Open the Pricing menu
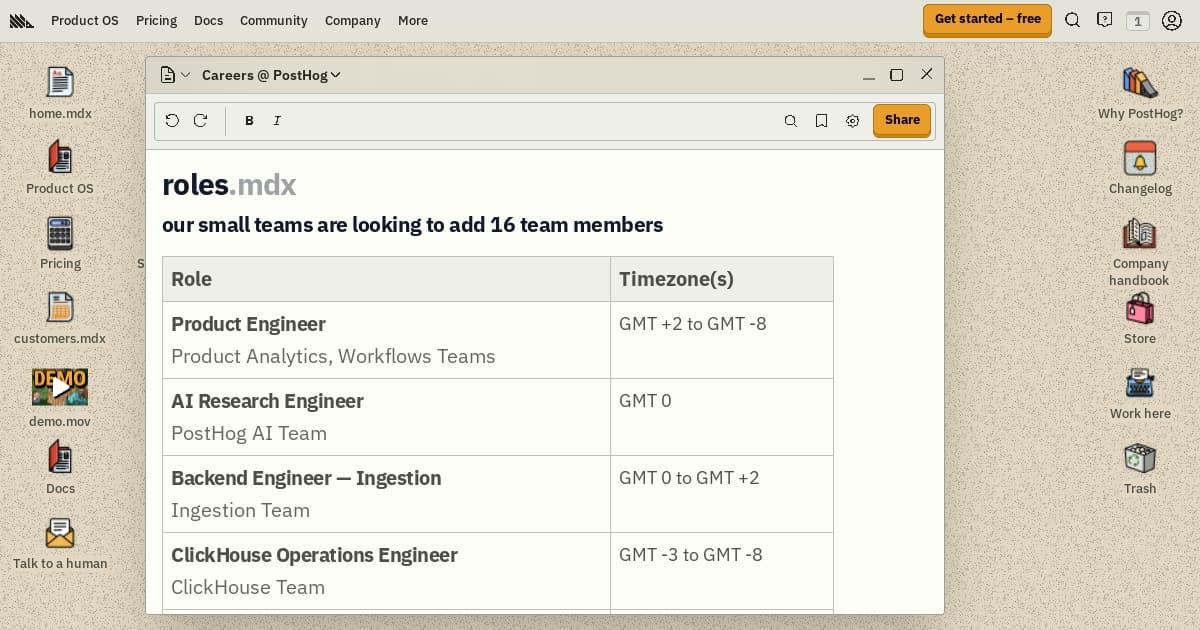 pos(156,20)
